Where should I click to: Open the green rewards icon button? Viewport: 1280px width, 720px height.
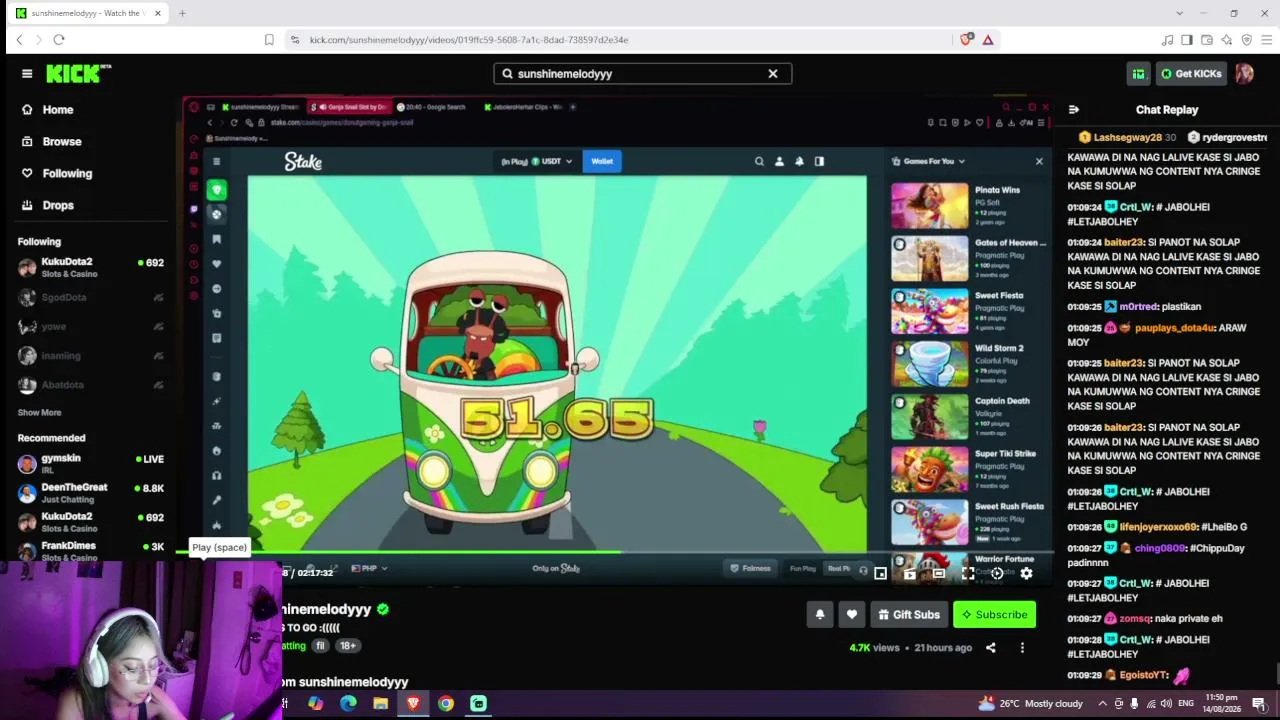[x=1138, y=74]
